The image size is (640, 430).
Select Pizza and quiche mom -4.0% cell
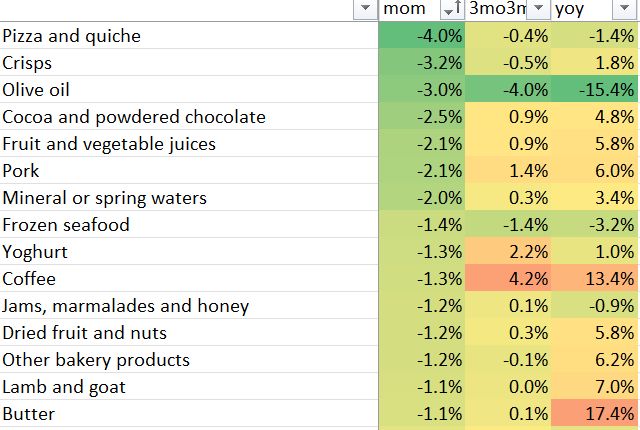pos(422,36)
